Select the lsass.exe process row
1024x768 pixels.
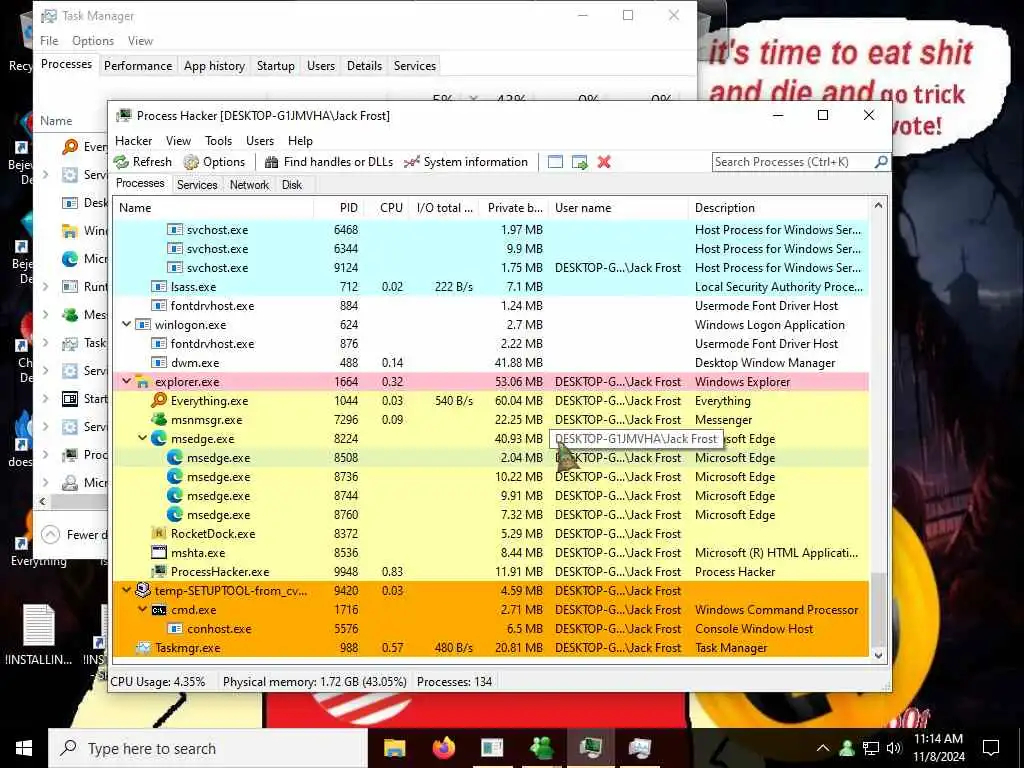coord(490,286)
